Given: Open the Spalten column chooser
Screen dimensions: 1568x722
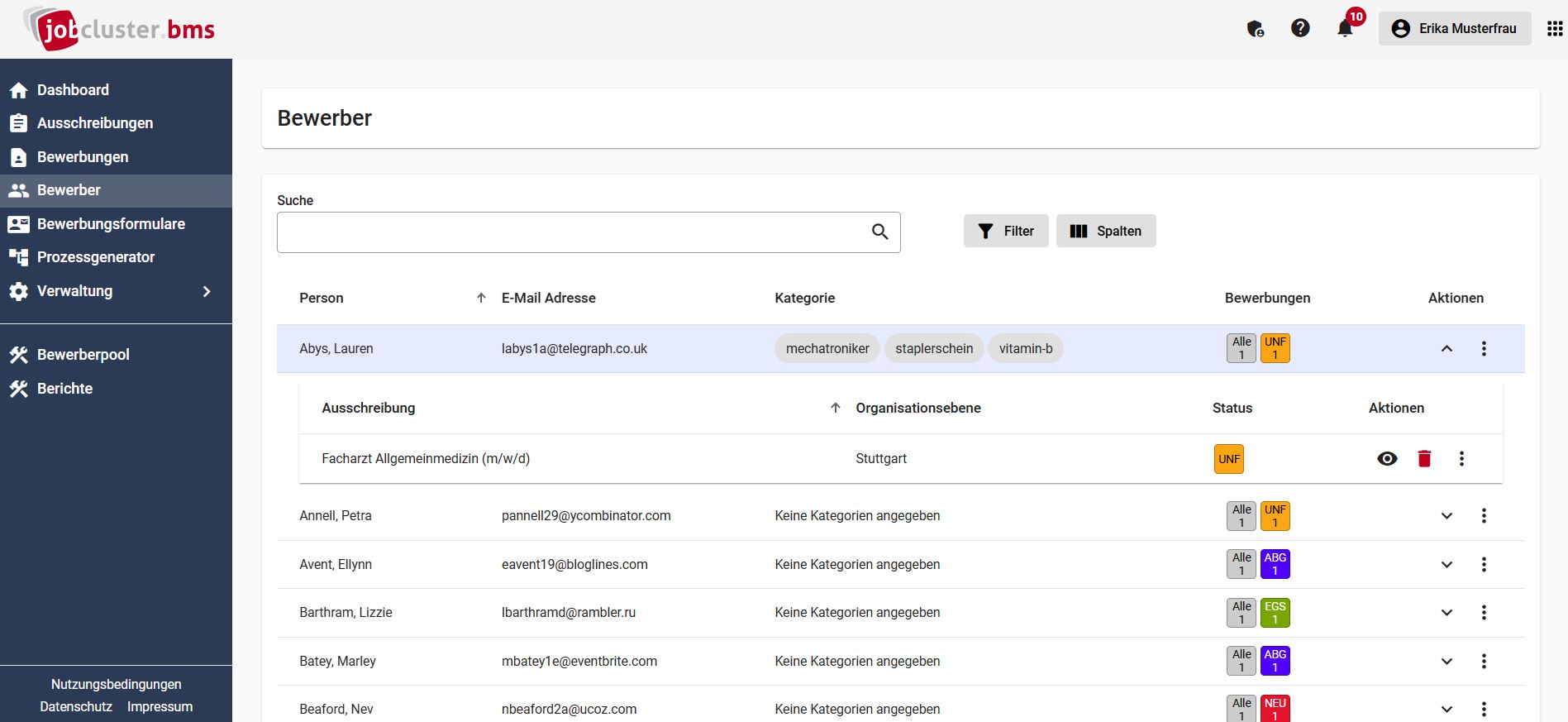Looking at the screenshot, I should pos(1106,231).
